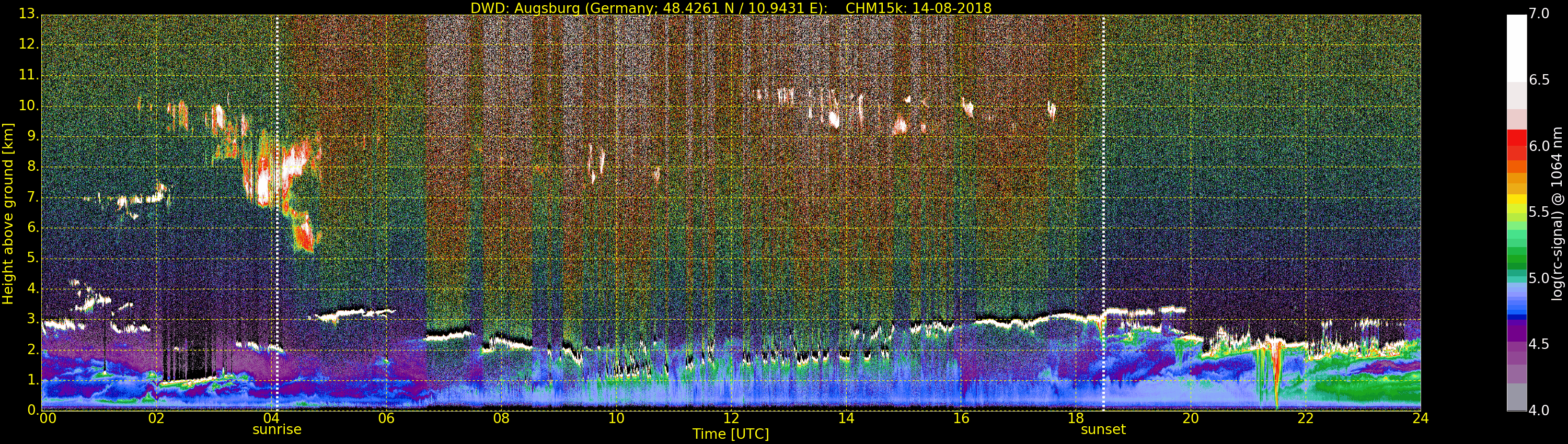1568x444 pixels.
Task: Click the 'Height above ground [km]' axis label
Action: (x=8, y=214)
